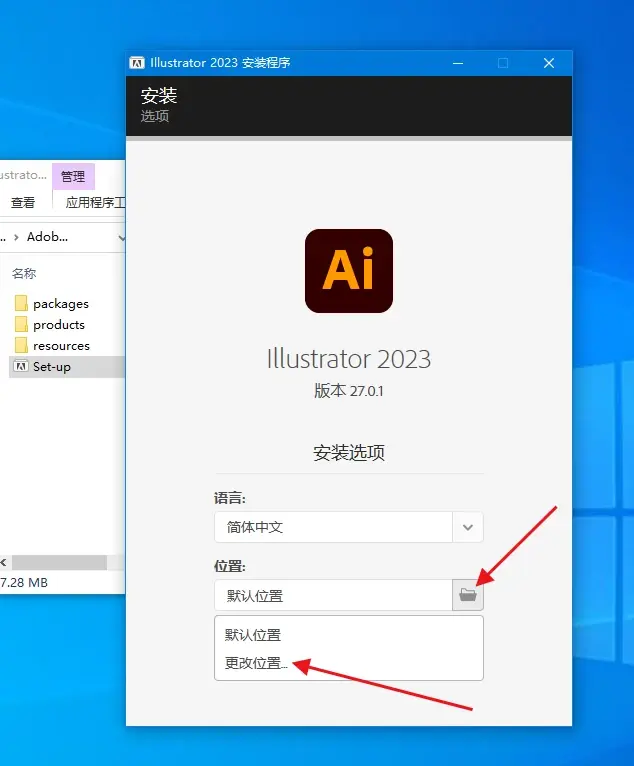Select 简体中文 language combo box

pyautogui.click(x=349, y=527)
